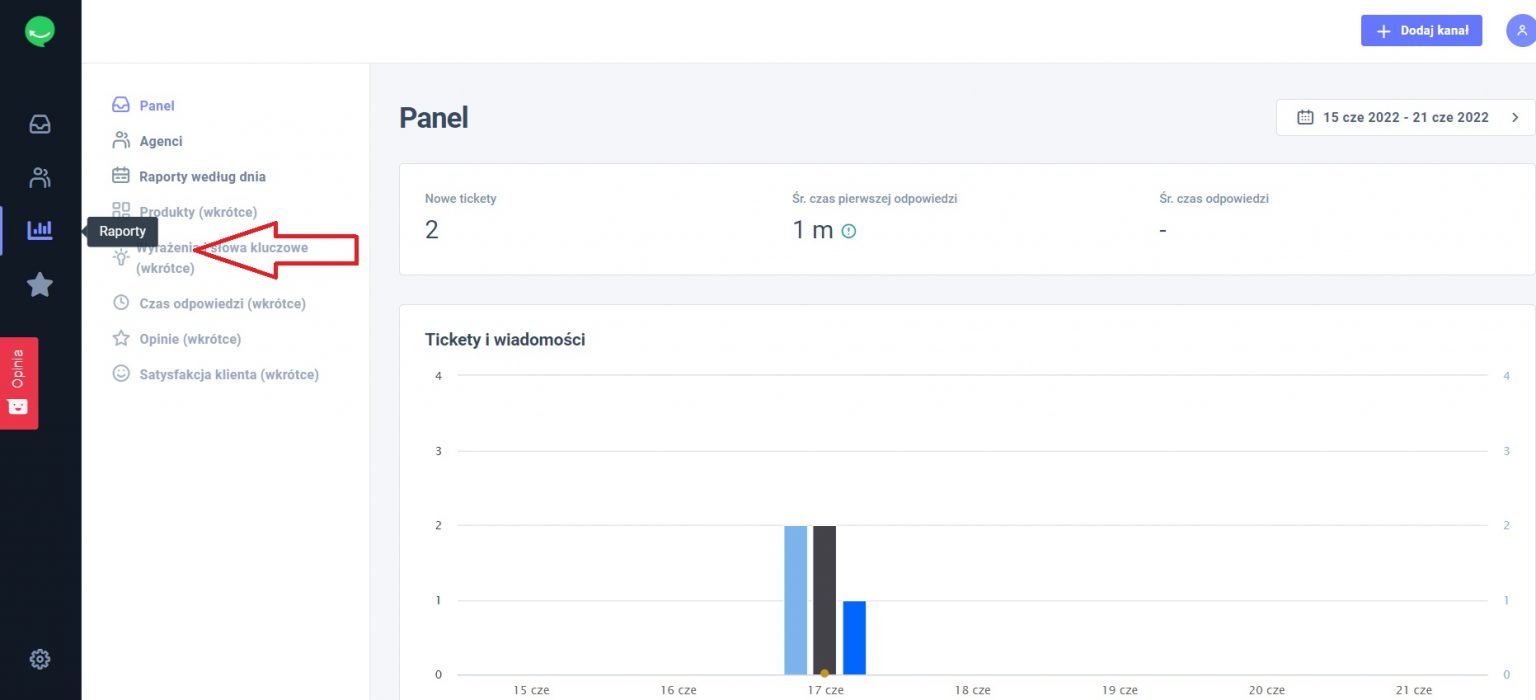
Task: Open the date range picker 15 cze 2022
Action: [1394, 117]
